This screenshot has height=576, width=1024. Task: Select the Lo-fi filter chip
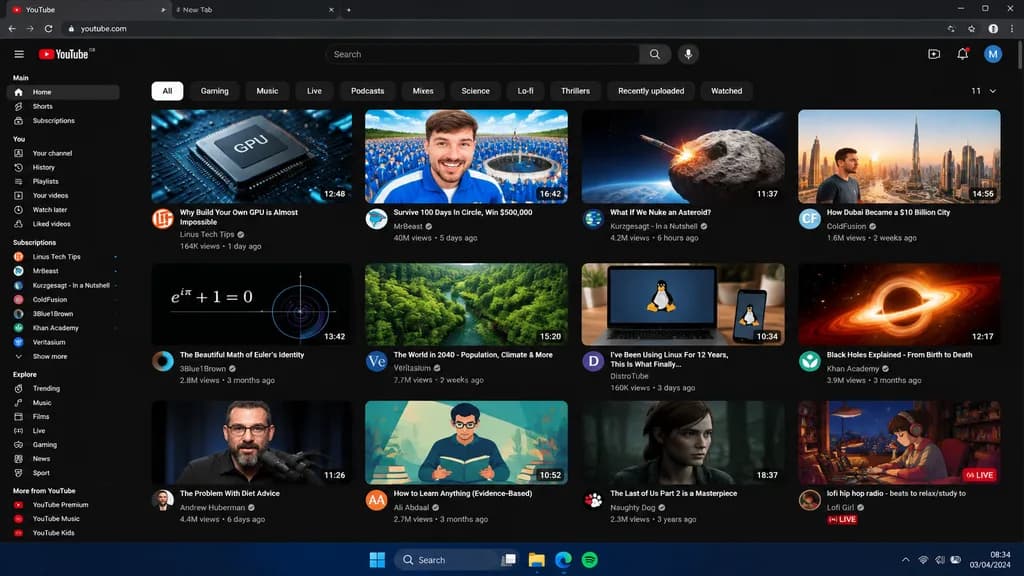tap(526, 91)
